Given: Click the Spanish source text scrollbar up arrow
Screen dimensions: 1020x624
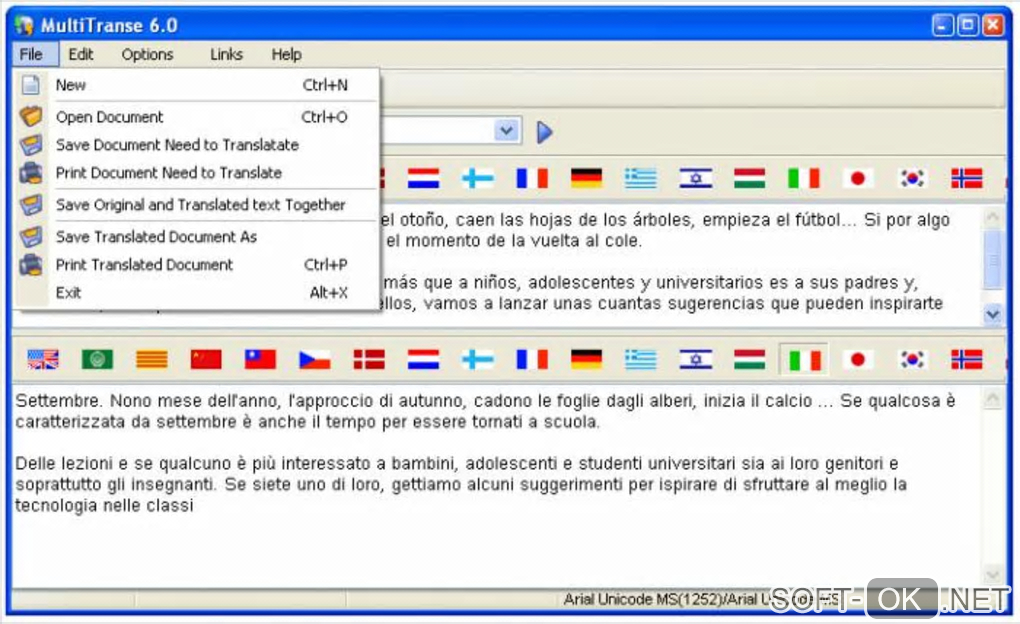Looking at the screenshot, I should (x=993, y=217).
